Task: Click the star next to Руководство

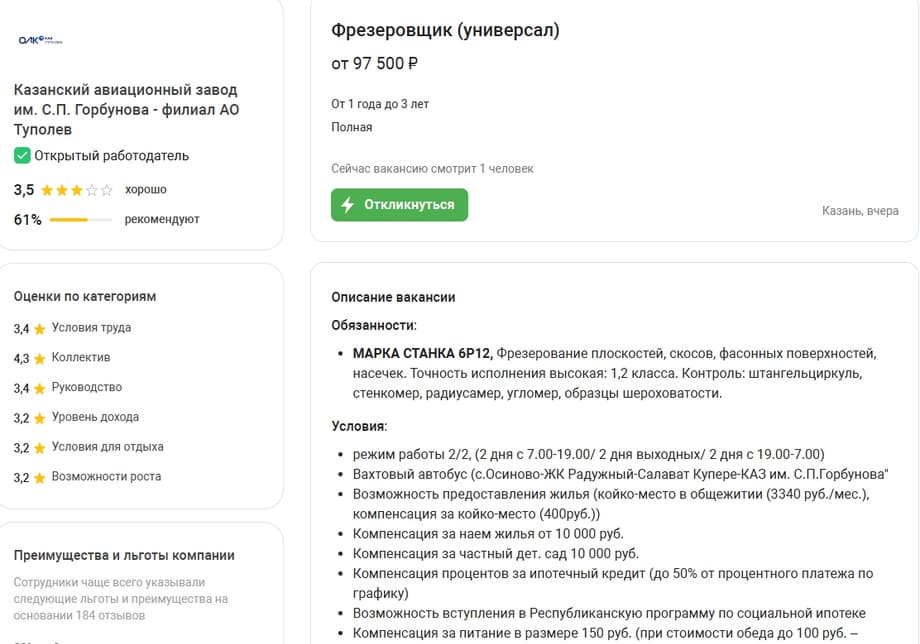Action: tap(40, 388)
